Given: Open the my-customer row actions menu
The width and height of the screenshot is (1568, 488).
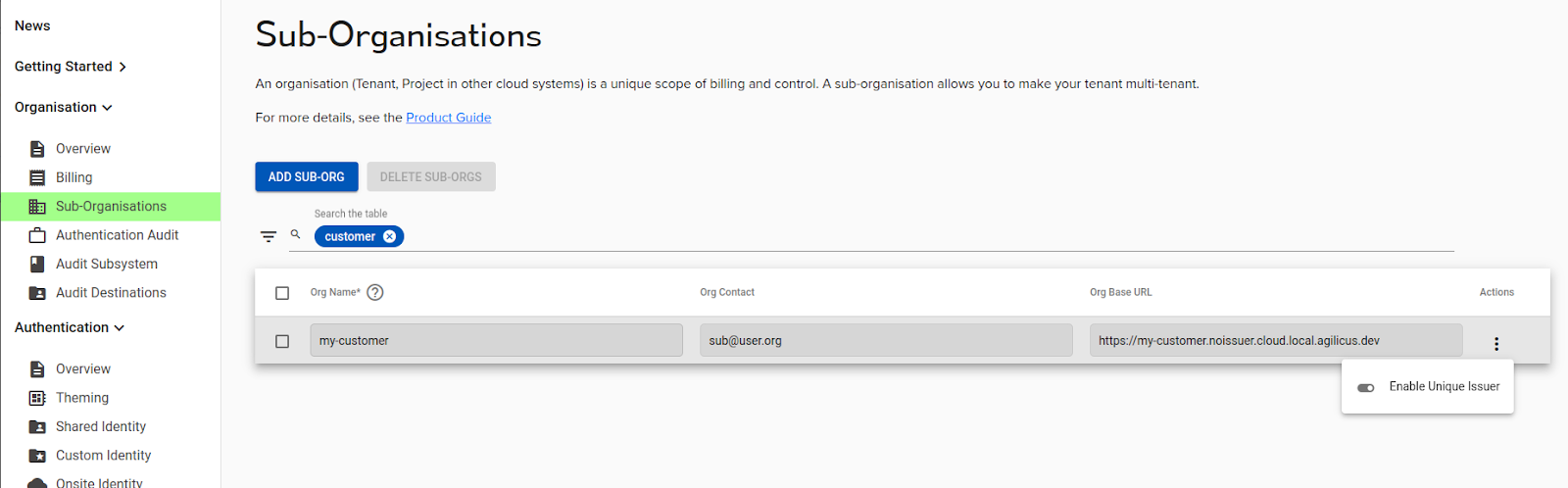Looking at the screenshot, I should coord(1495,344).
